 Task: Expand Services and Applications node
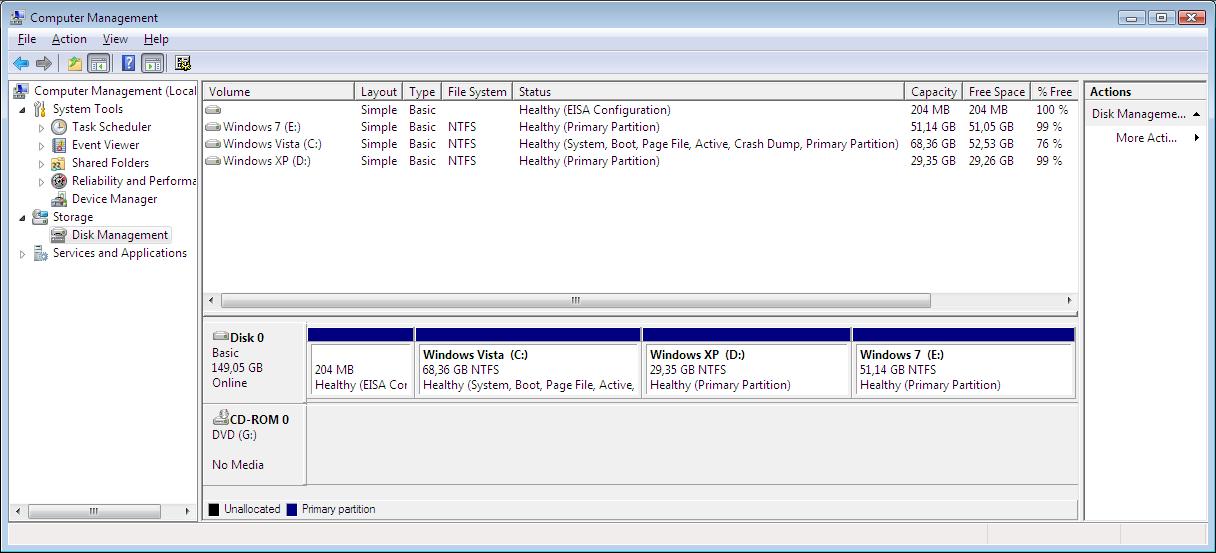(x=23, y=254)
